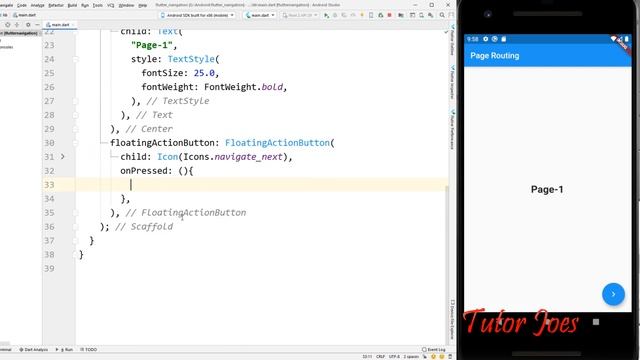Screen dimensions: 640x360
Task: Open the VCS menu
Action: pyautogui.click(x=111, y=5)
